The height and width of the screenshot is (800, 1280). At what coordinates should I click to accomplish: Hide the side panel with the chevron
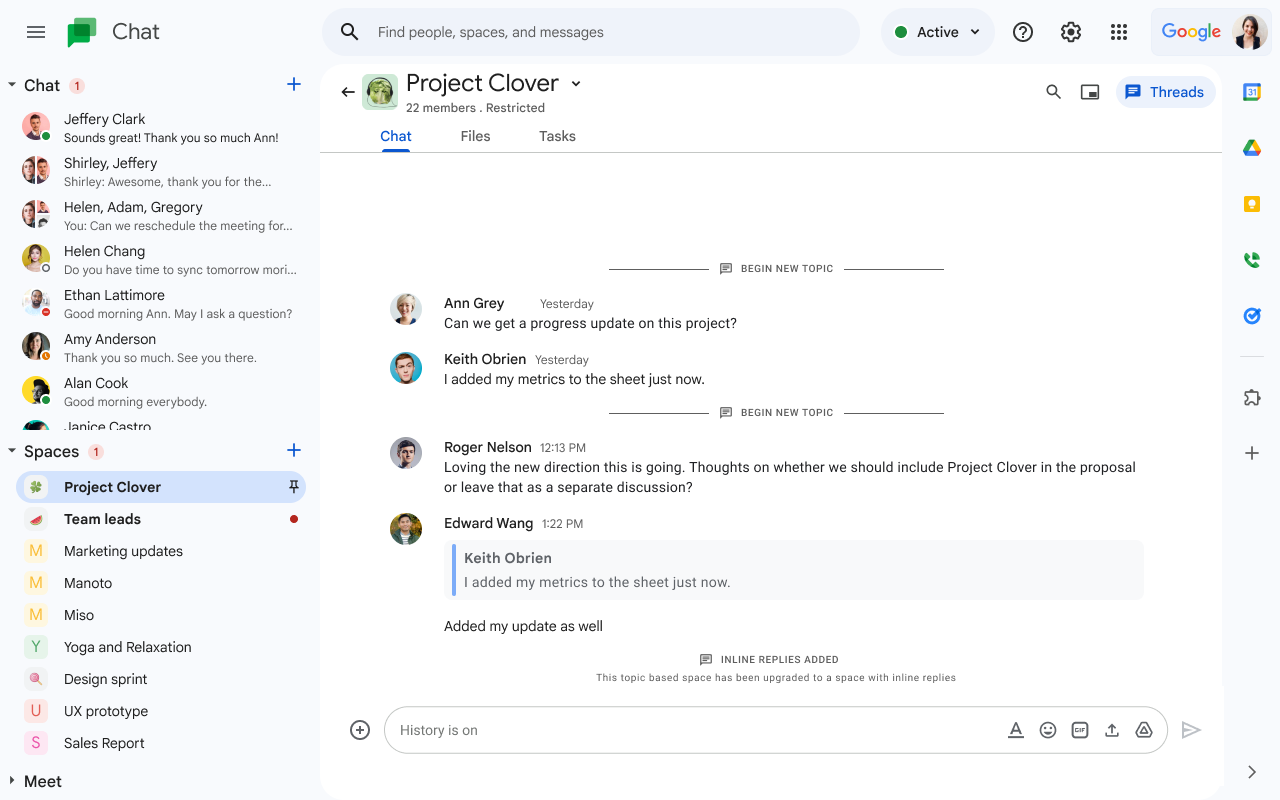pos(1252,772)
